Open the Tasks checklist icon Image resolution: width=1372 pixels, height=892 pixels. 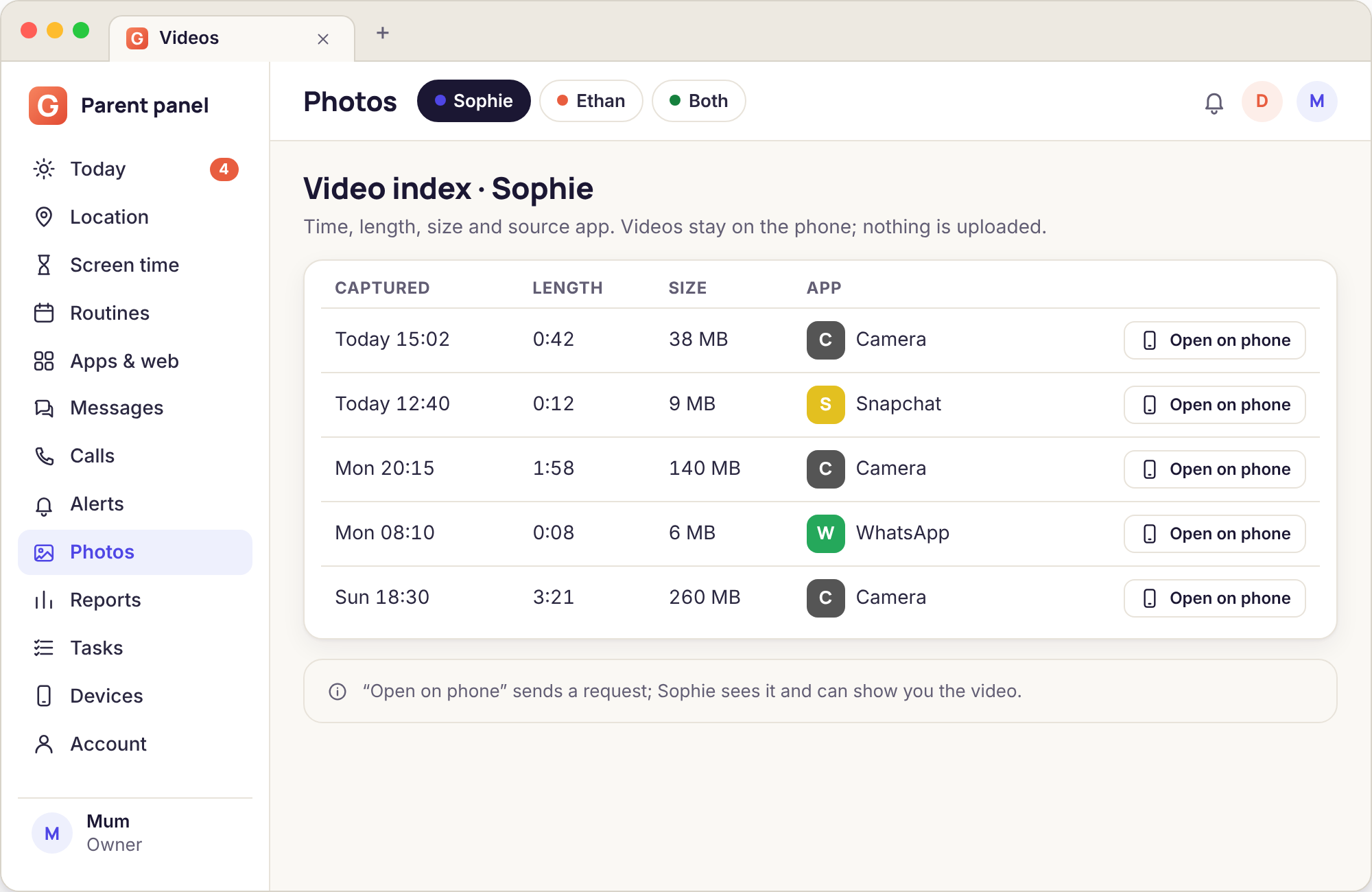pos(44,648)
